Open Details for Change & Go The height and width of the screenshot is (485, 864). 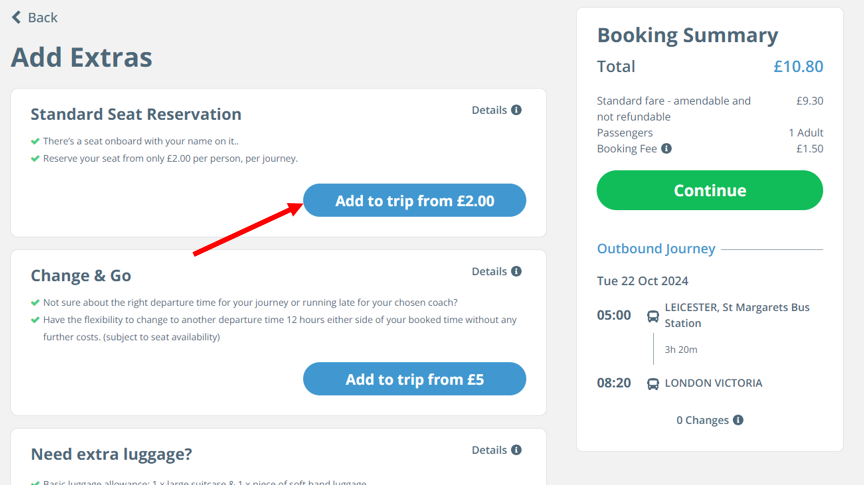[489, 271]
